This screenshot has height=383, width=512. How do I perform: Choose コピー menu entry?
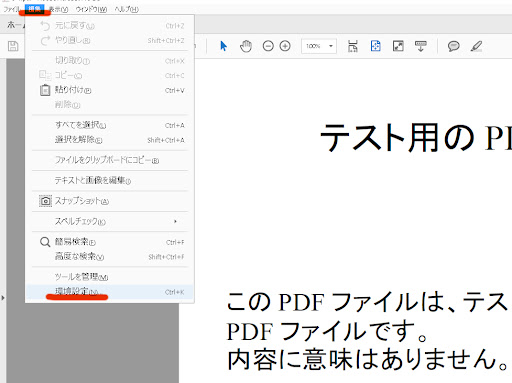(110, 75)
